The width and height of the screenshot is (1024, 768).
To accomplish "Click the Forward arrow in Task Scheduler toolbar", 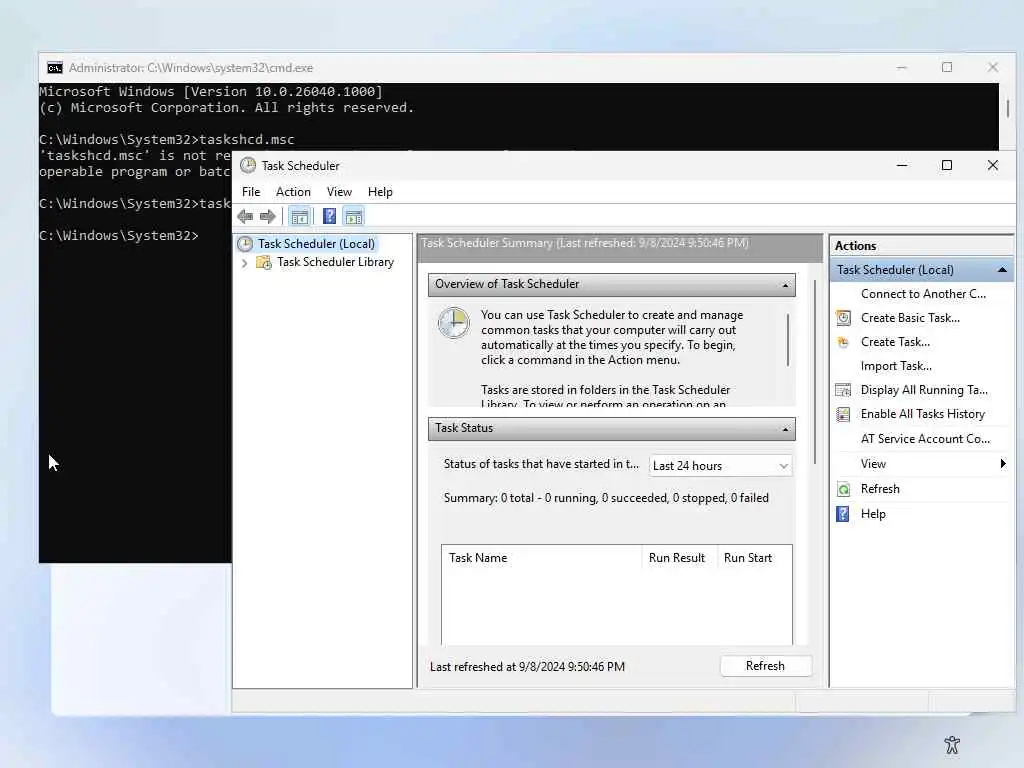I will pyautogui.click(x=268, y=217).
